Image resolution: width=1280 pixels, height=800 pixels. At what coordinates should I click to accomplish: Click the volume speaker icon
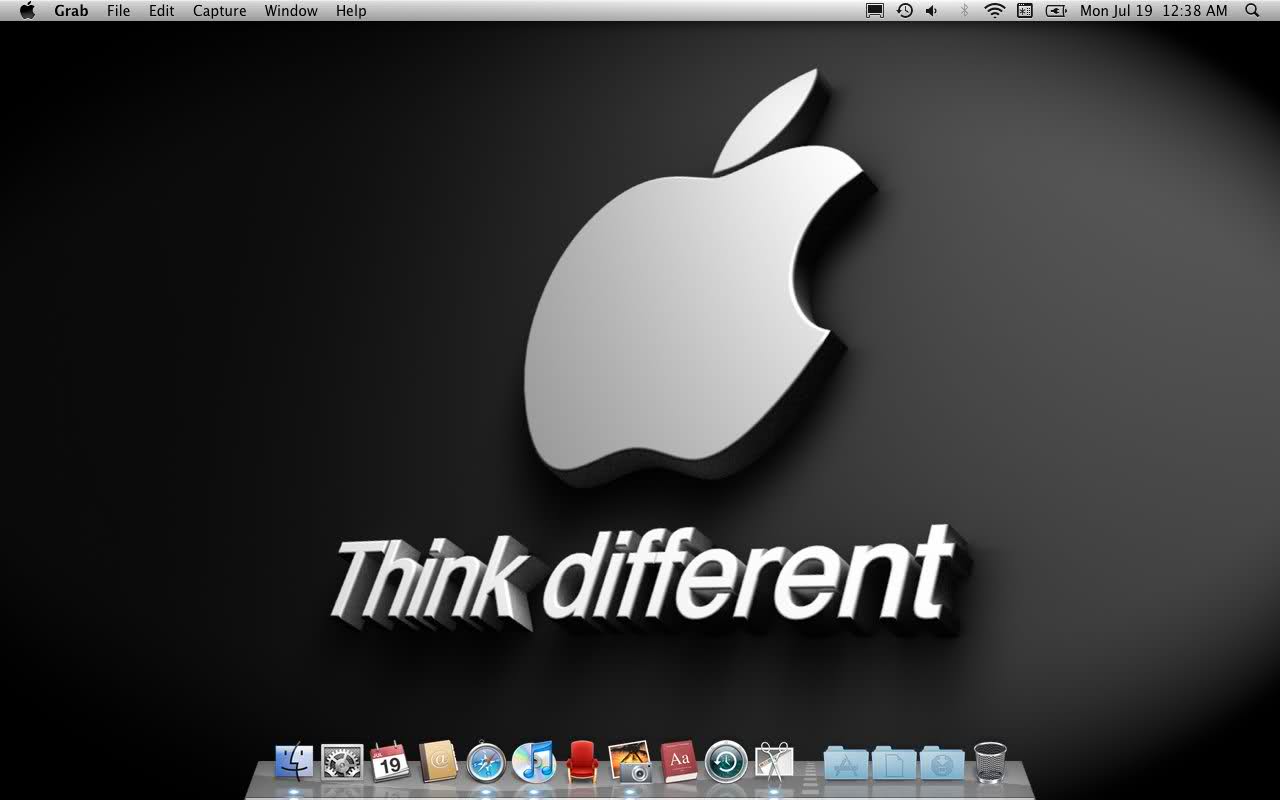[x=932, y=11]
